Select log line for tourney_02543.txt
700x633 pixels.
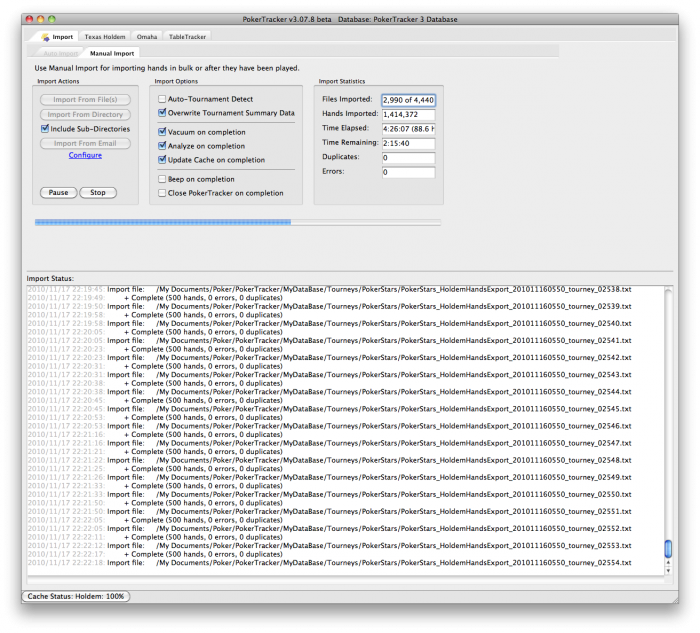pyautogui.click(x=329, y=375)
